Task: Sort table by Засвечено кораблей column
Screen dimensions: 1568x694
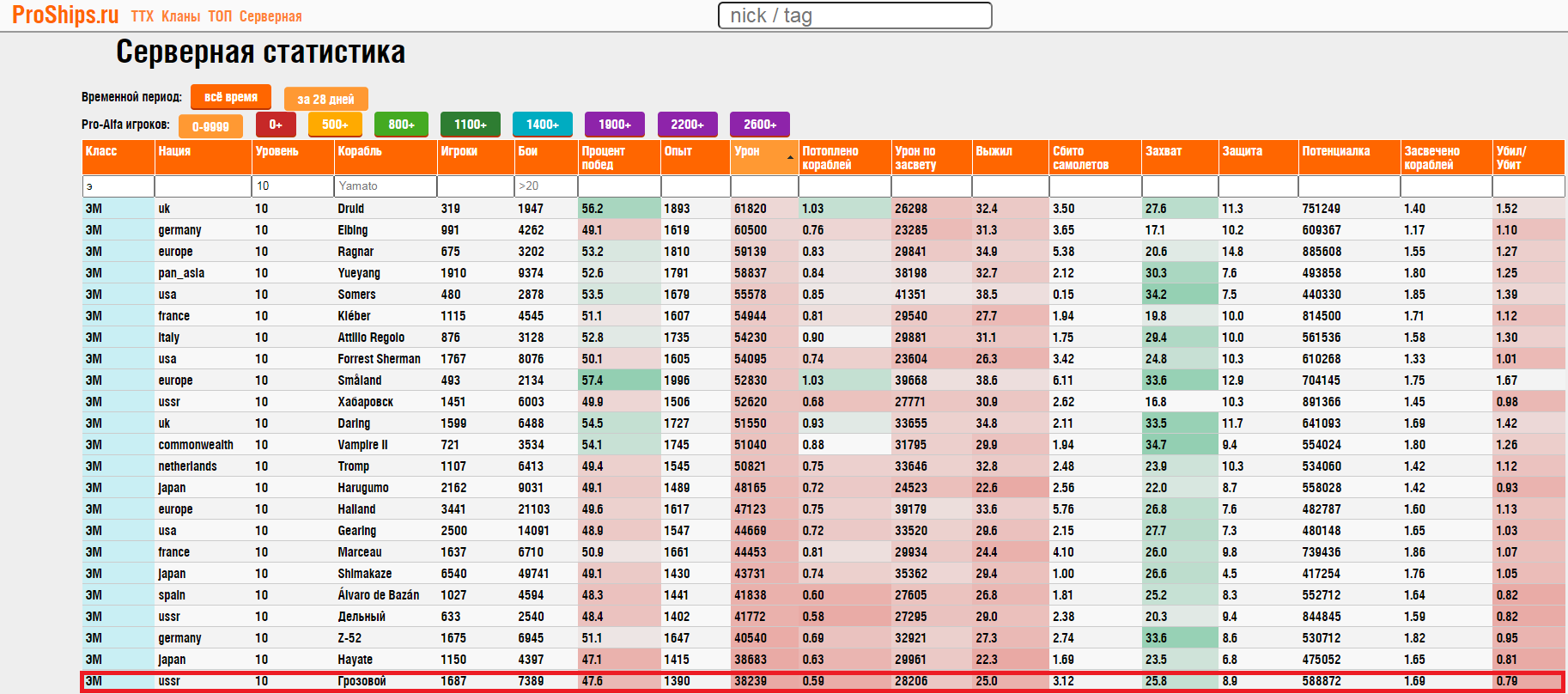Action: [x=1446, y=157]
